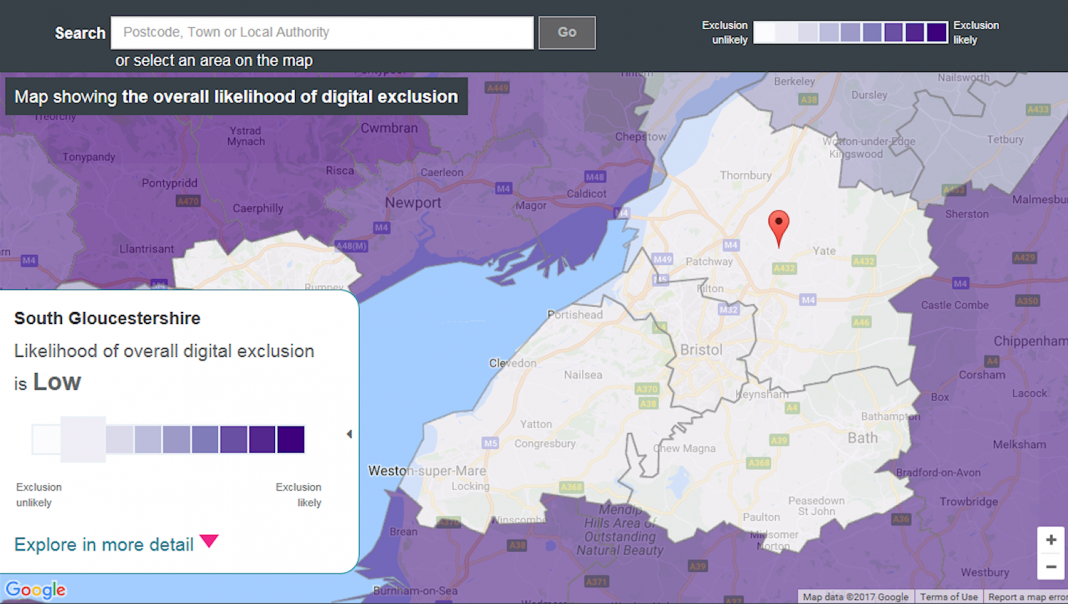Click the A470 road shield near Pontypridd
The height and width of the screenshot is (604, 1068).
click(x=188, y=201)
